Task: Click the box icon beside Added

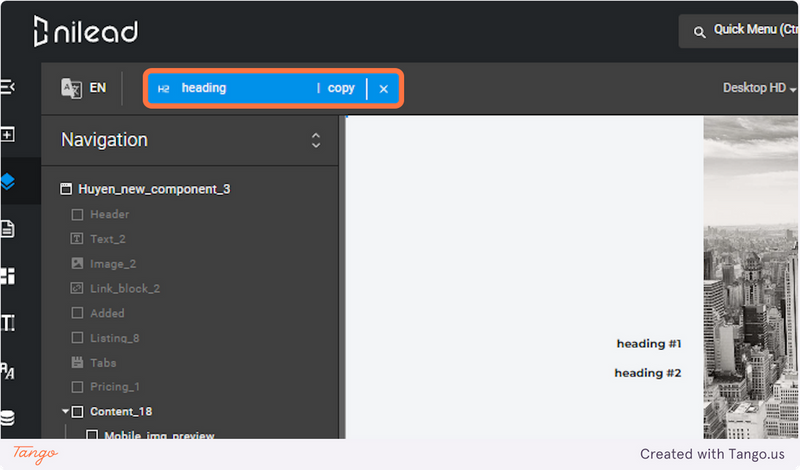Action: pos(77,313)
